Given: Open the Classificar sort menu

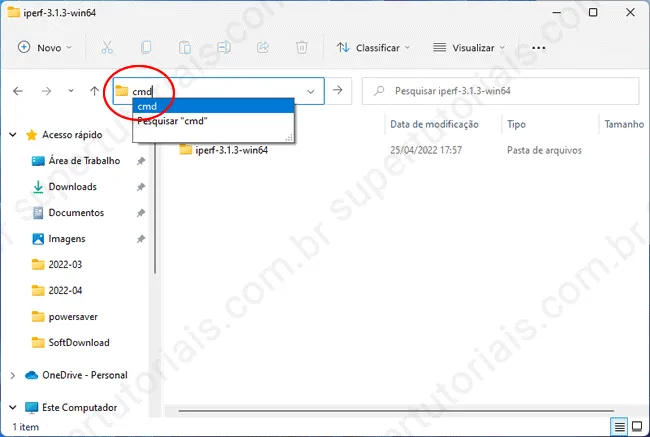Looking at the screenshot, I should (374, 47).
